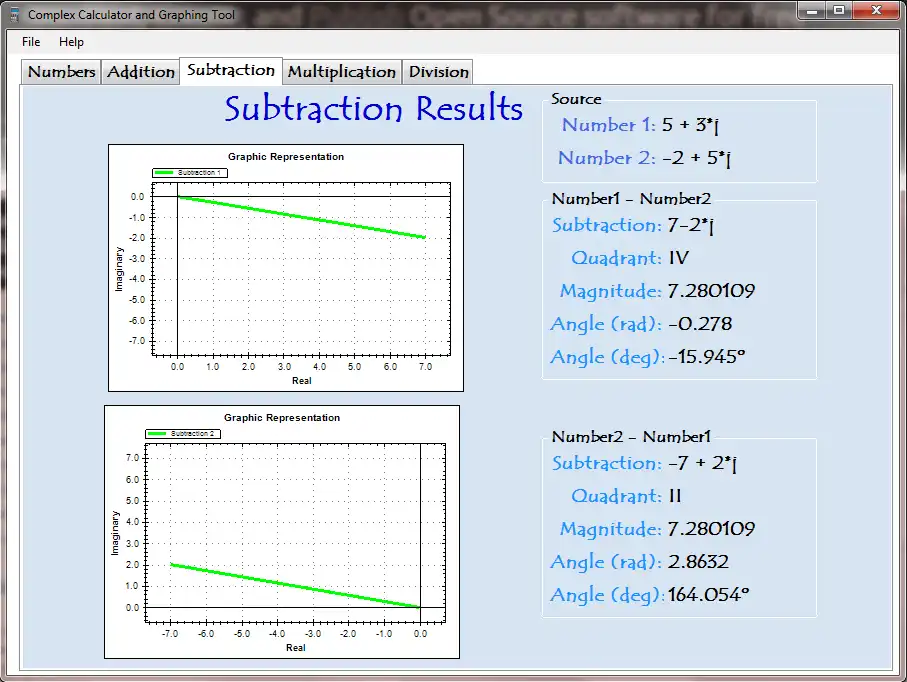This screenshot has width=907, height=682.
Task: Go to the Multiplication tab
Action: (x=342, y=72)
